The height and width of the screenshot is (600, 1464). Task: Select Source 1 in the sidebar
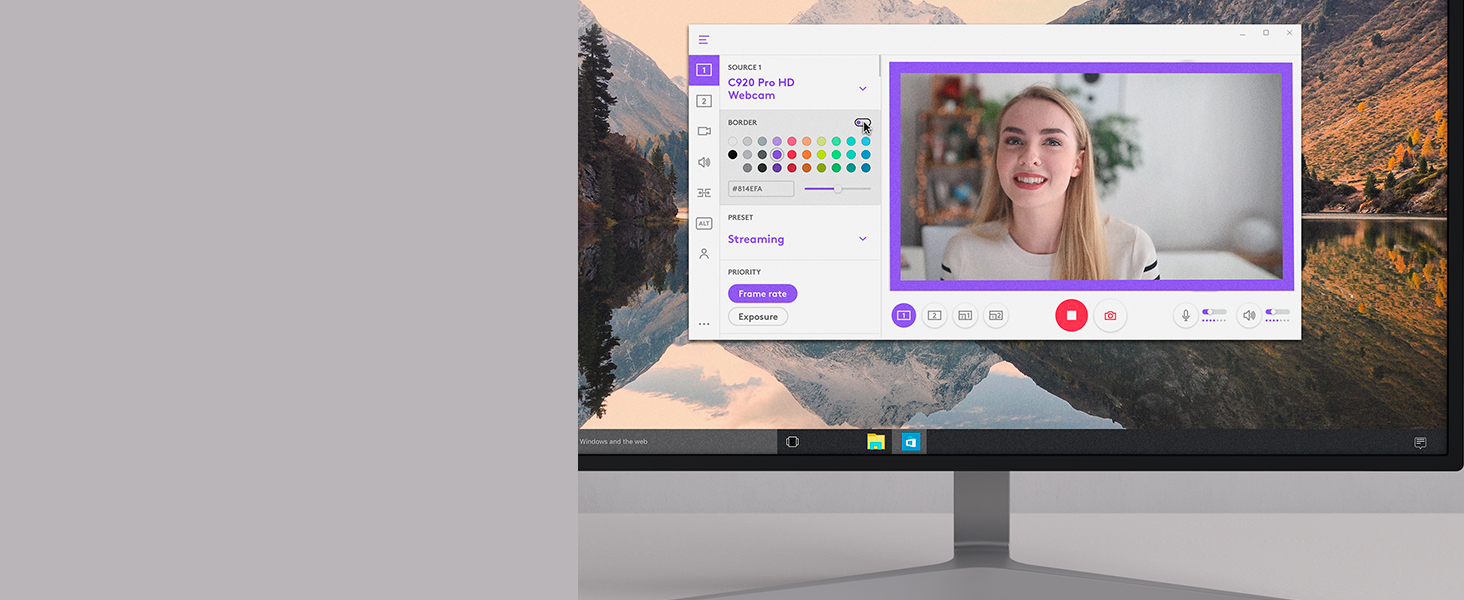(704, 70)
